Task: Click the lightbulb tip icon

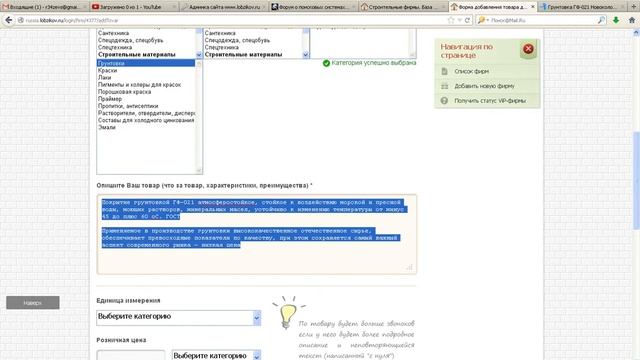Action: point(288,313)
